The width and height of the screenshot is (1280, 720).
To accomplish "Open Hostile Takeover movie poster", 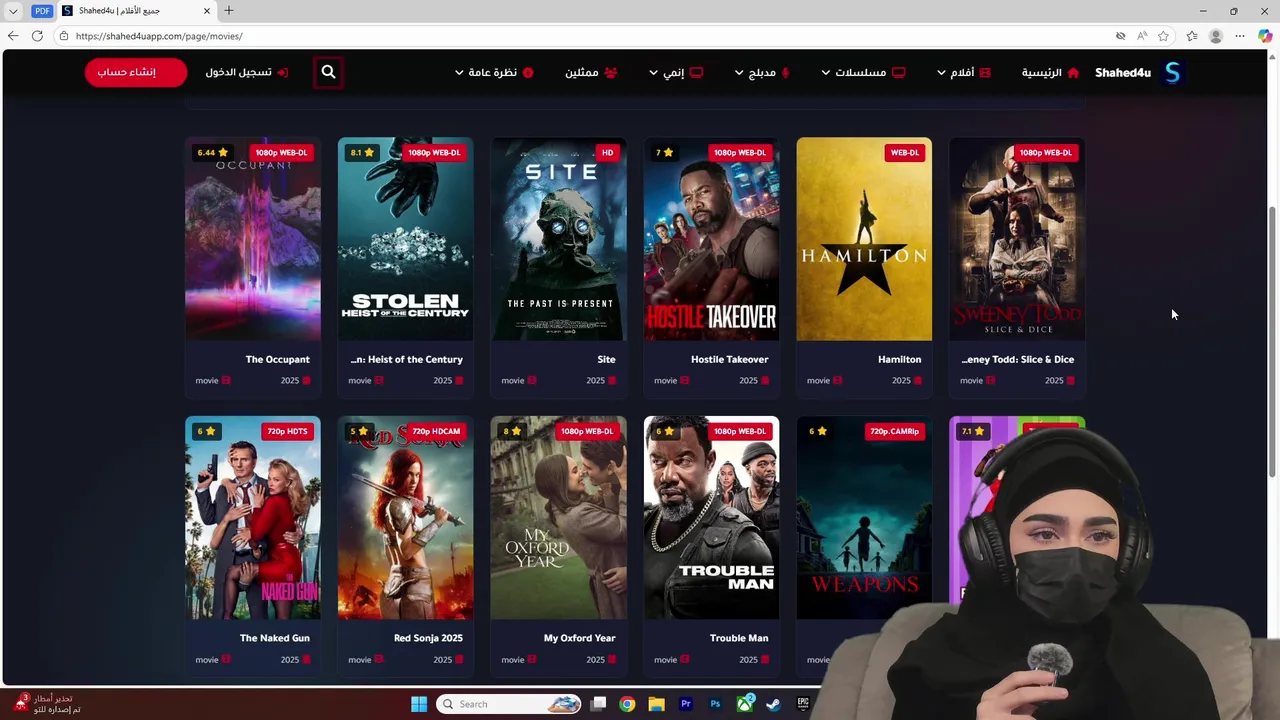I will tap(712, 239).
